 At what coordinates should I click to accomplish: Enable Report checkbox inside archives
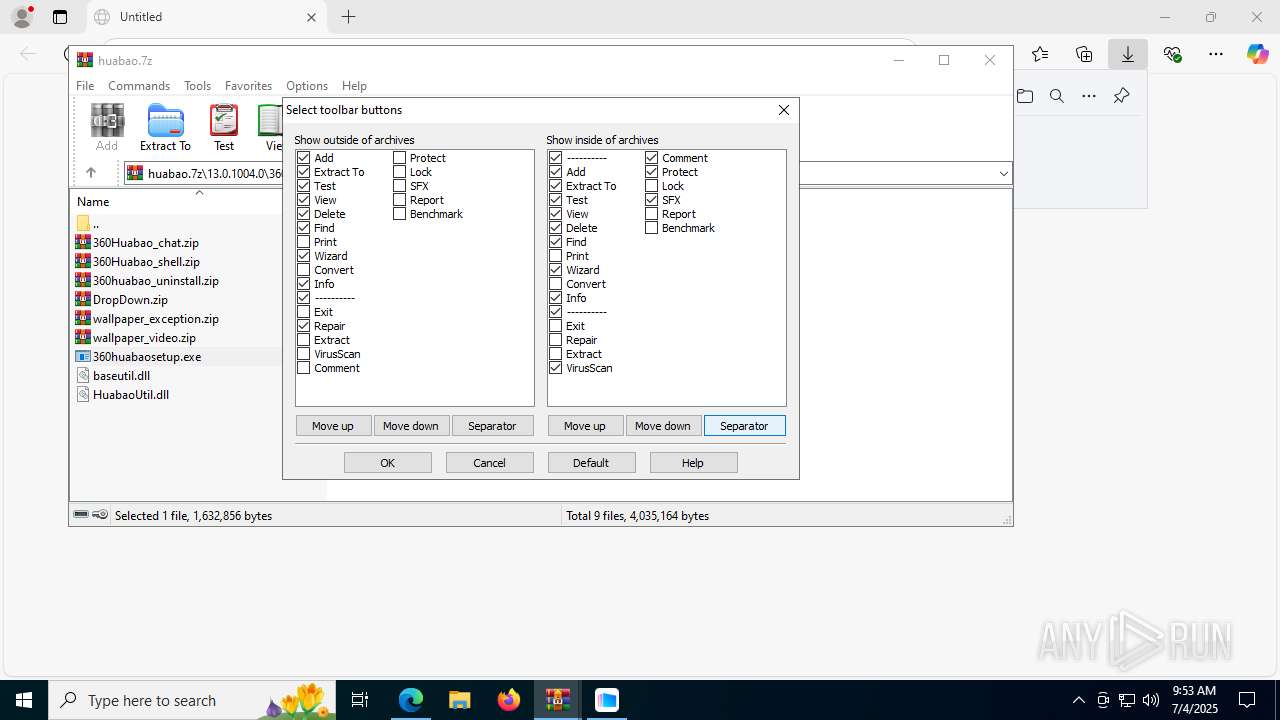click(x=652, y=214)
